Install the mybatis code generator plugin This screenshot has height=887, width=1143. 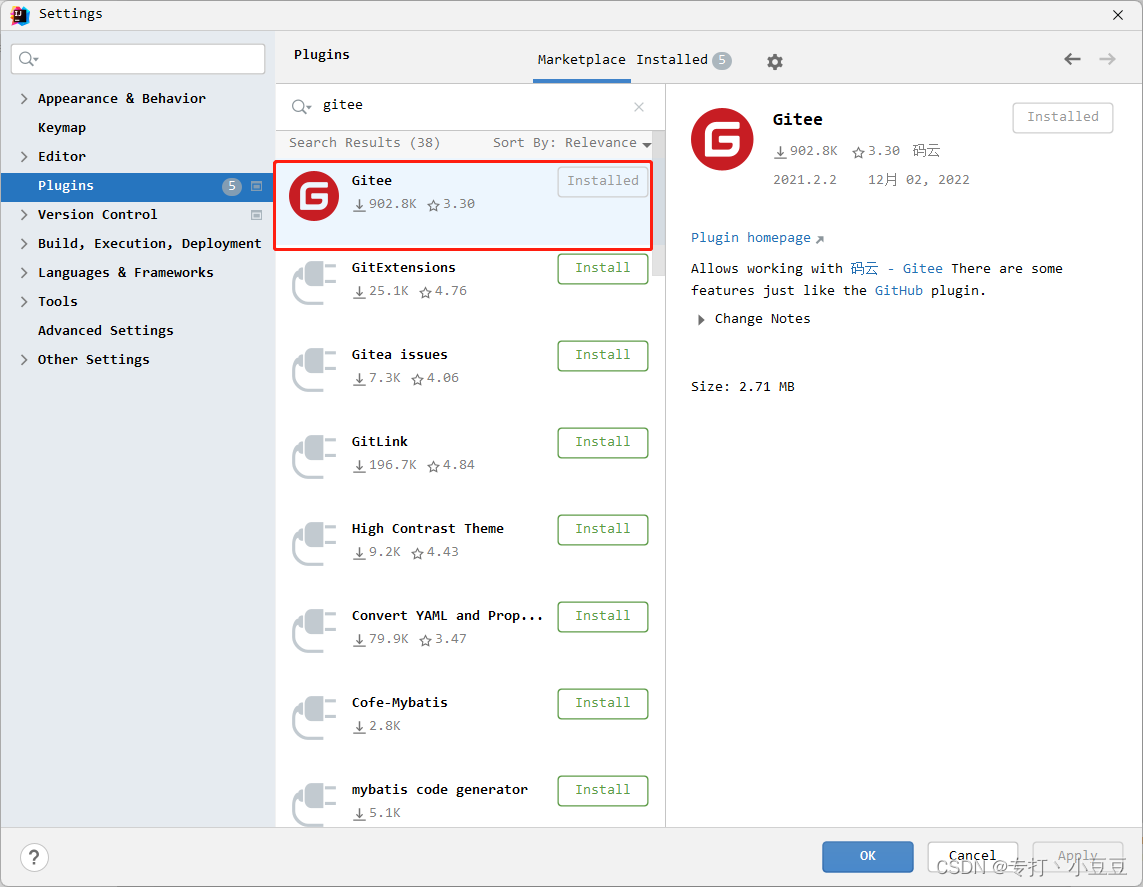pyautogui.click(x=603, y=790)
